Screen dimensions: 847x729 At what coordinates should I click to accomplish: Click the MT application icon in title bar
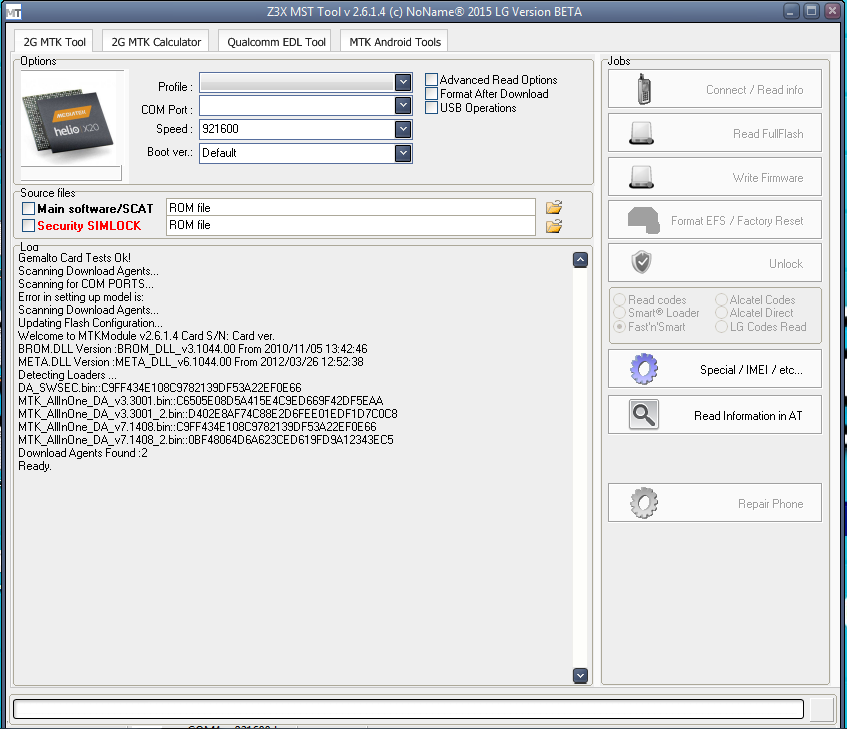click(x=13, y=11)
